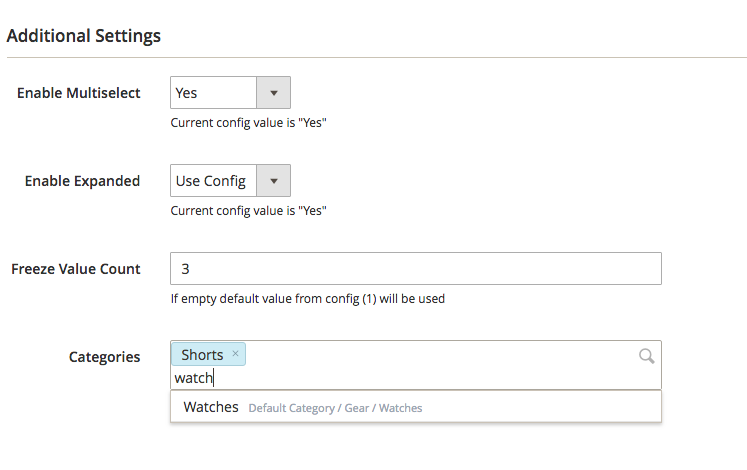The image size is (747, 470).
Task: Click the Freeze Value Count input field
Action: [x=415, y=269]
